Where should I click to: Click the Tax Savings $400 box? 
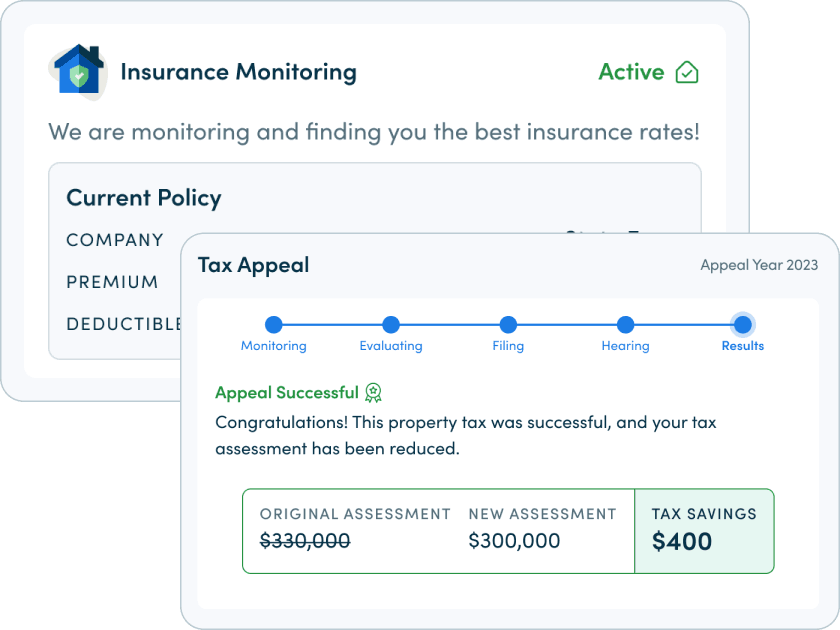704,530
